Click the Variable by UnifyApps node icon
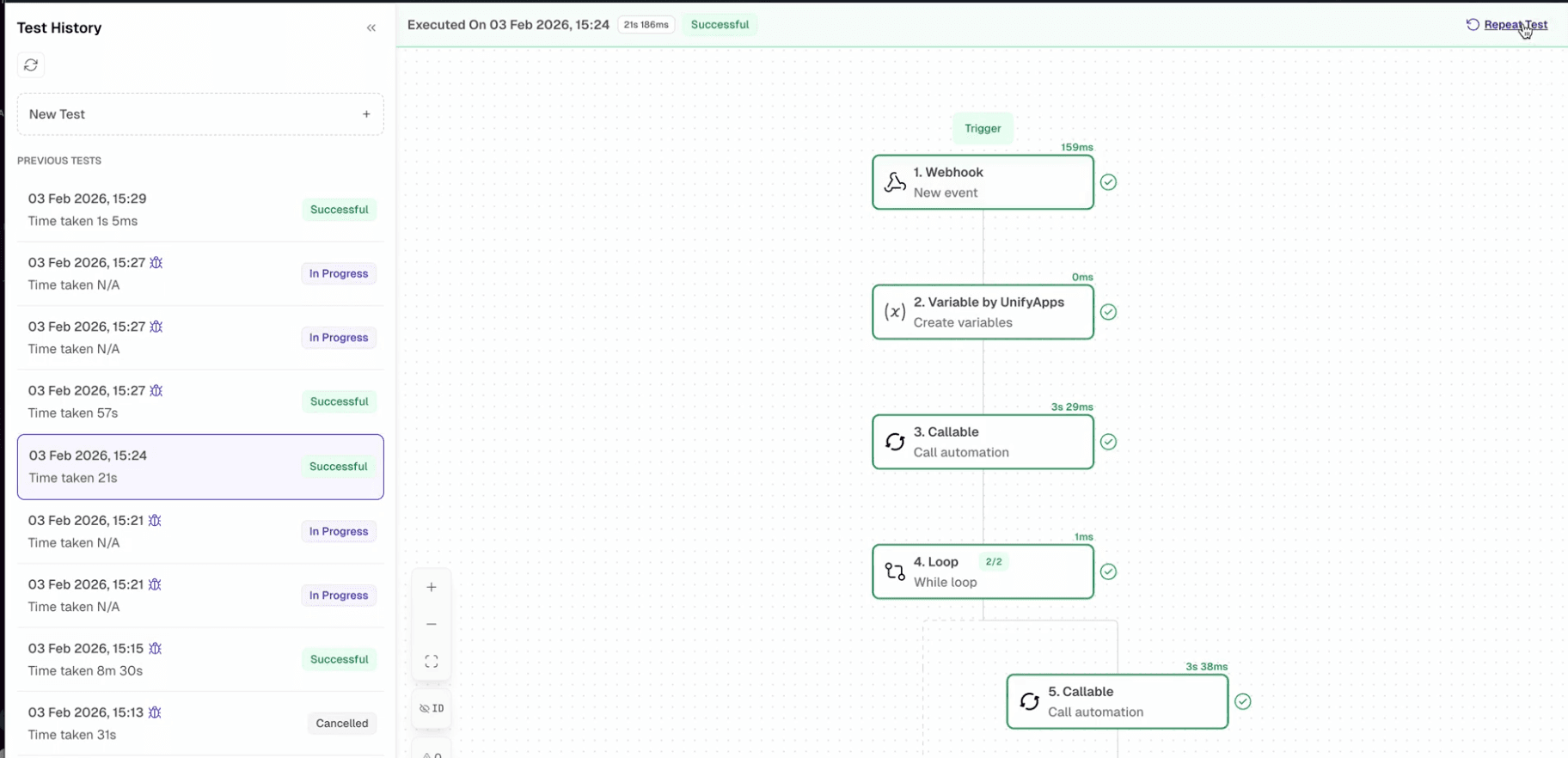Viewport: 1568px width, 758px height. [x=895, y=312]
